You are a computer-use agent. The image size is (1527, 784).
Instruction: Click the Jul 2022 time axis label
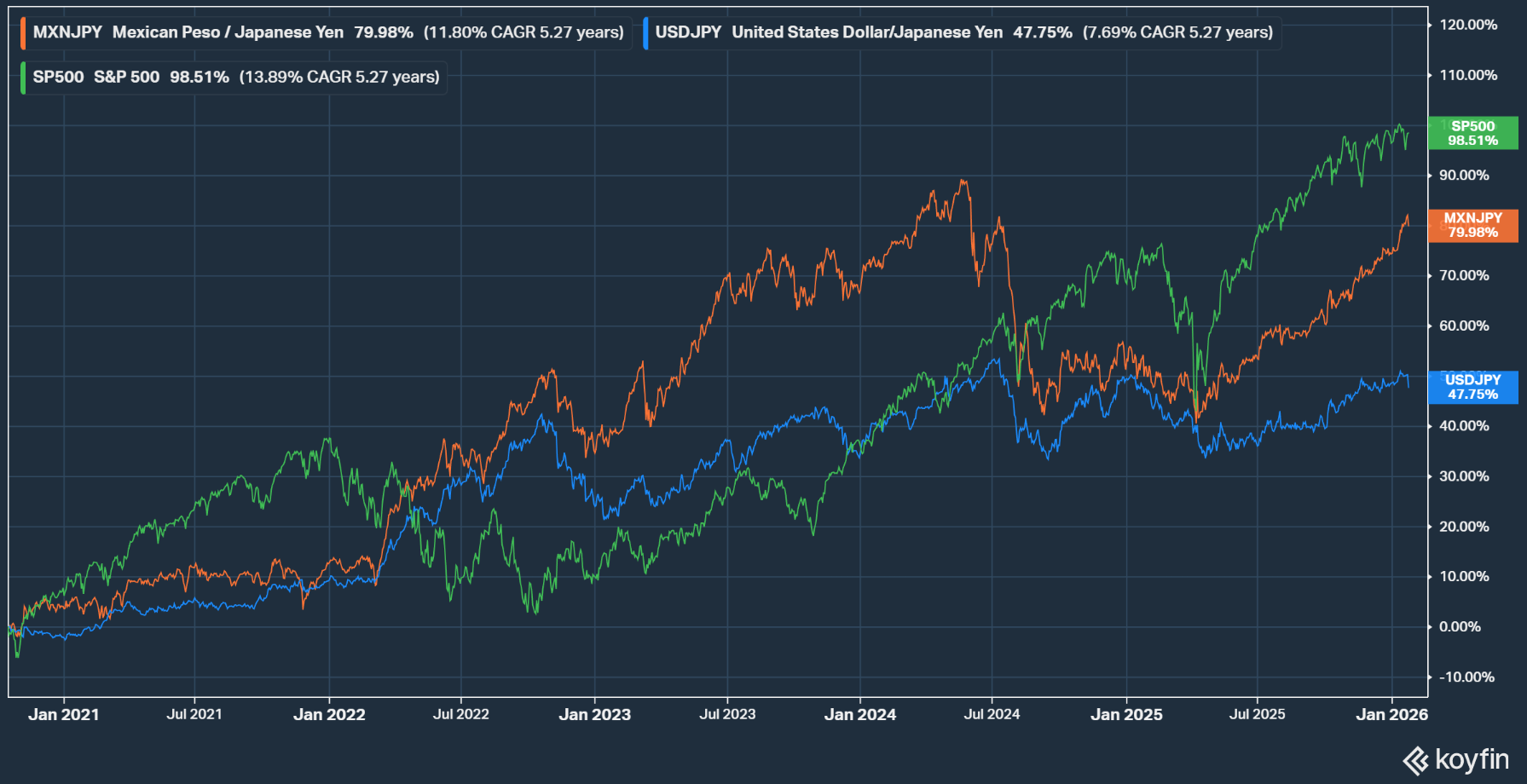click(x=460, y=714)
